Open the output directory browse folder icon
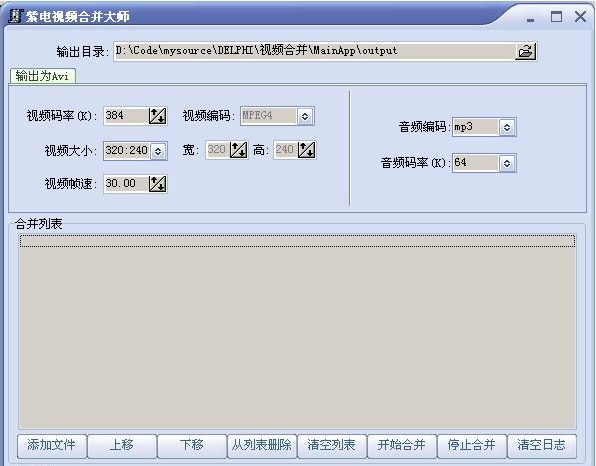This screenshot has width=596, height=466. point(526,51)
